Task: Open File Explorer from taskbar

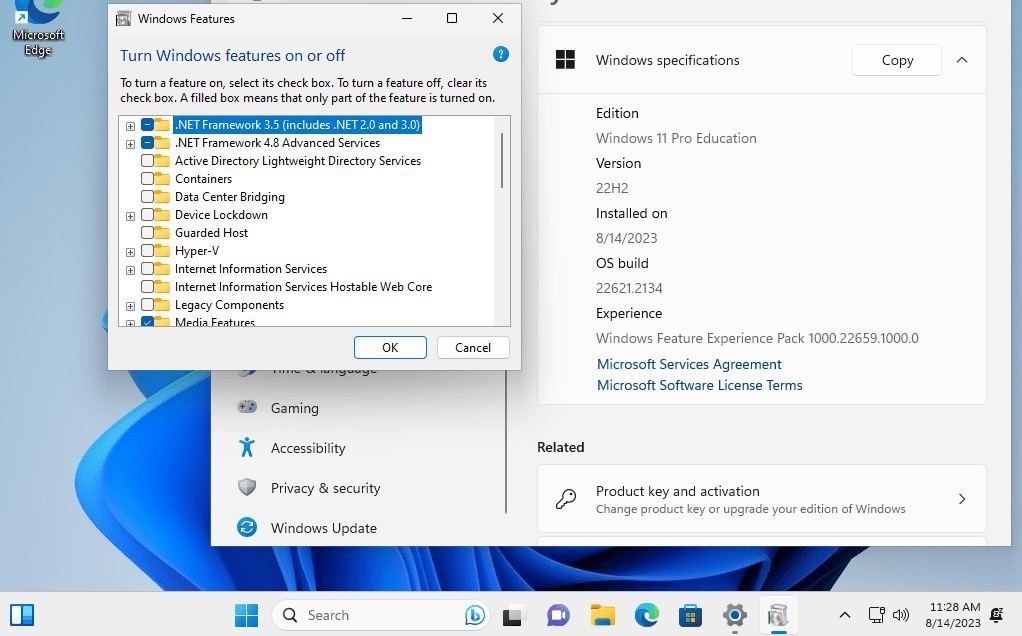Action: (x=602, y=615)
